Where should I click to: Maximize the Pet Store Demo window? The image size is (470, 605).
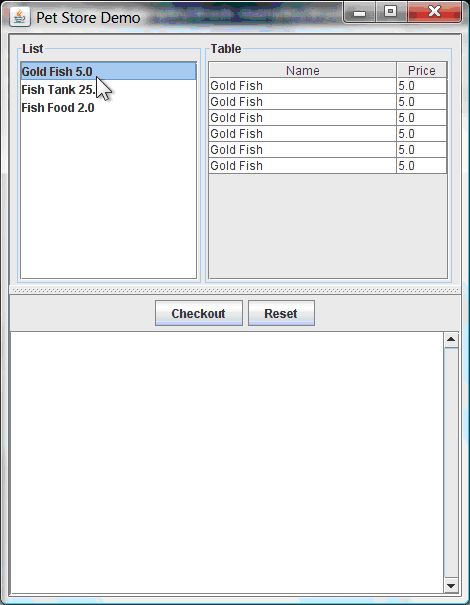click(x=391, y=12)
